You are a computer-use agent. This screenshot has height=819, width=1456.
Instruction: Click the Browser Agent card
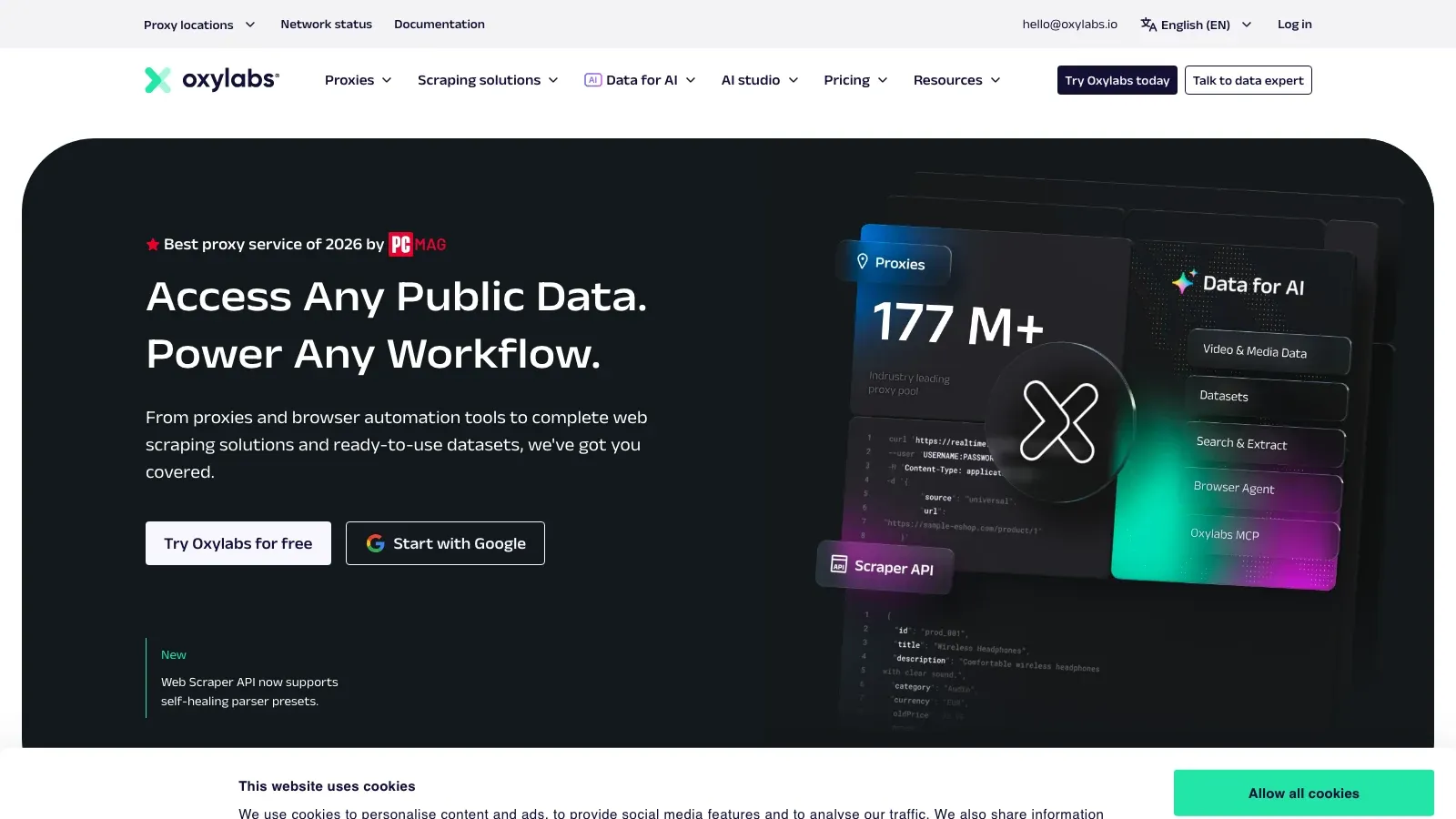1261,490
